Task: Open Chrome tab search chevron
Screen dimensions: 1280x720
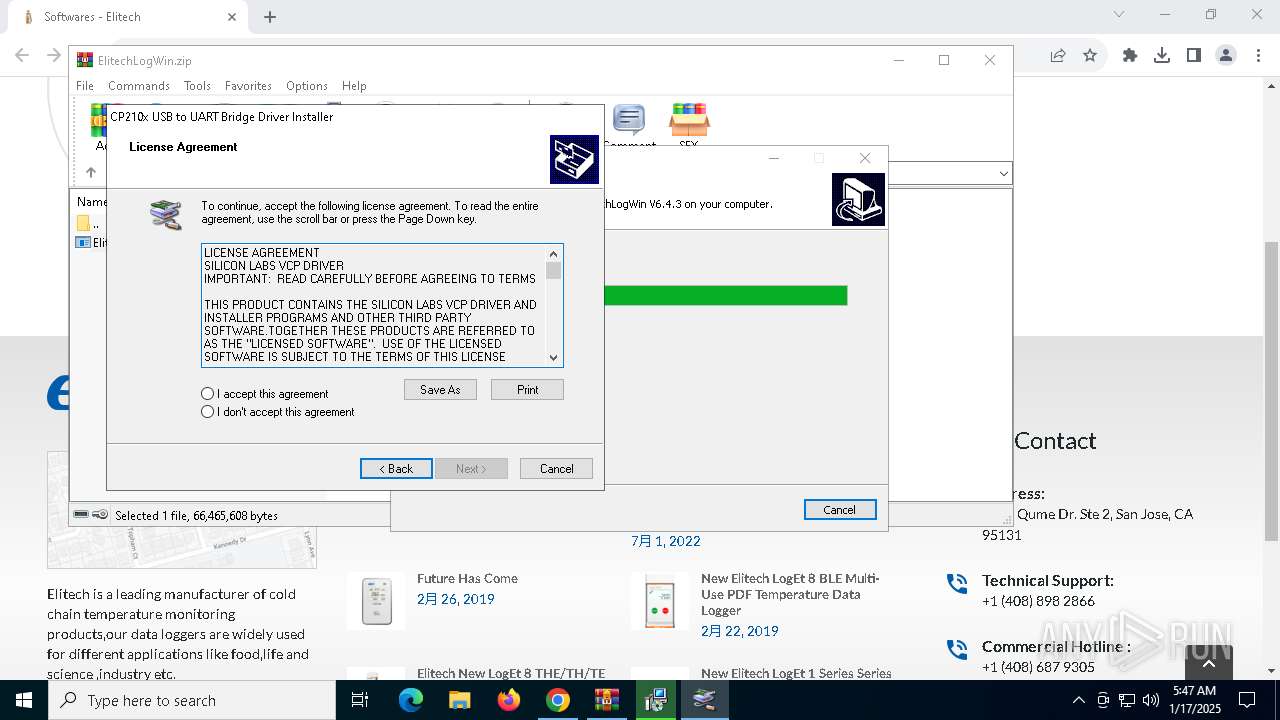Action: [x=1119, y=14]
